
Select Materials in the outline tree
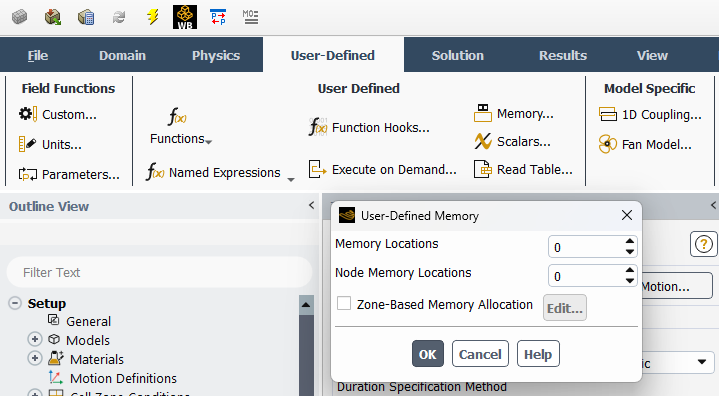tap(97, 359)
